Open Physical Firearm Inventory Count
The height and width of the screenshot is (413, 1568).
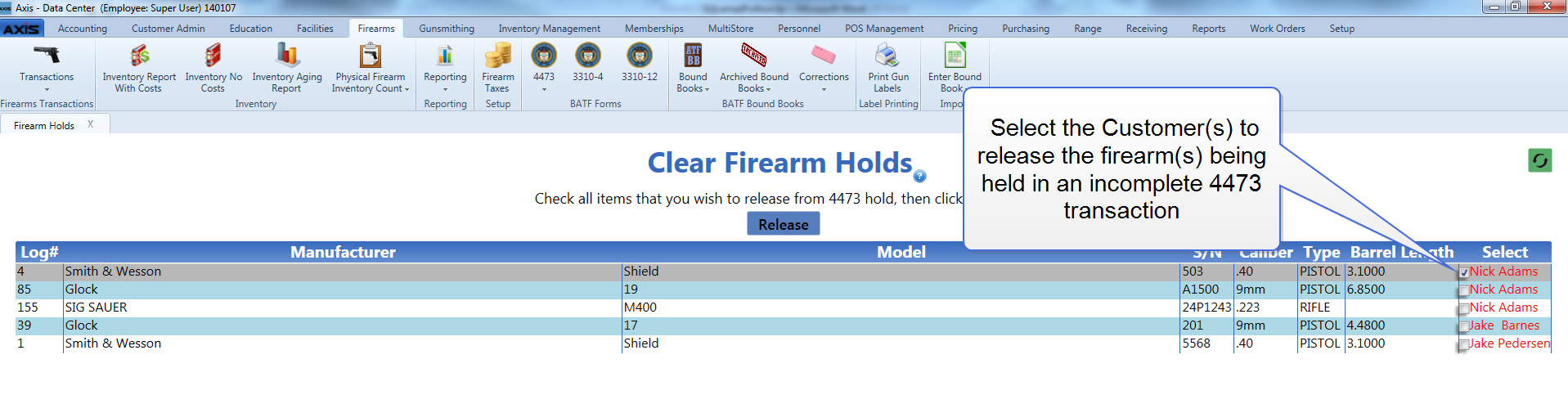click(x=371, y=68)
